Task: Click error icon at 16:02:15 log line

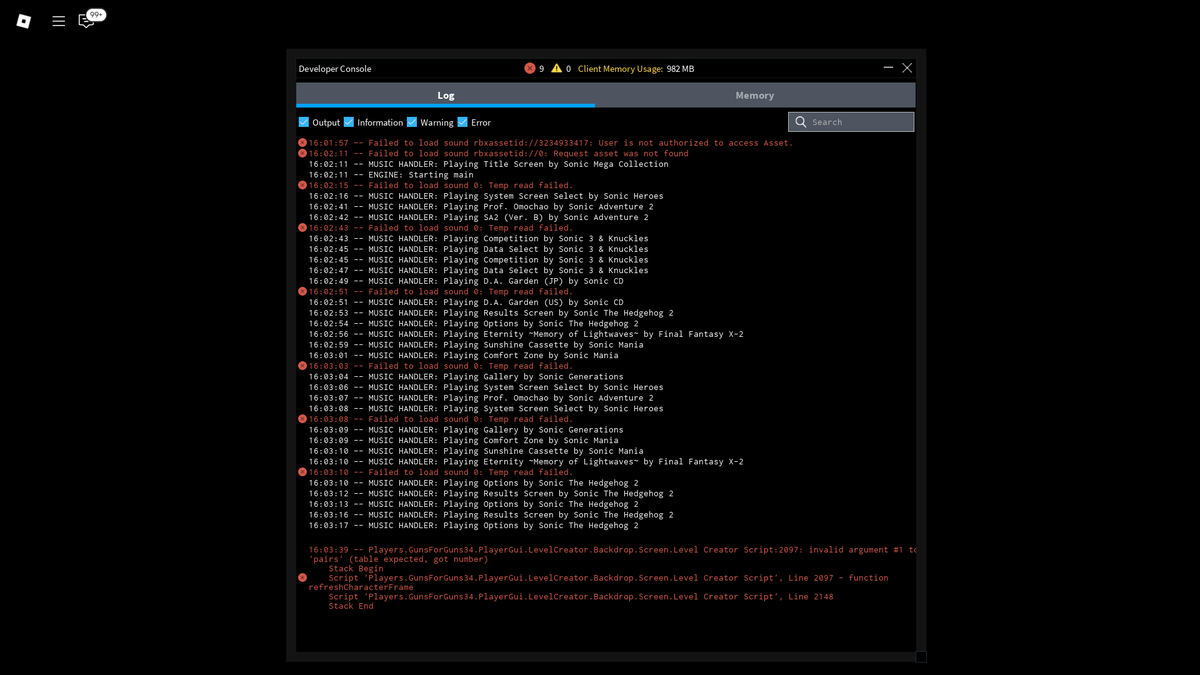Action: 302,185
